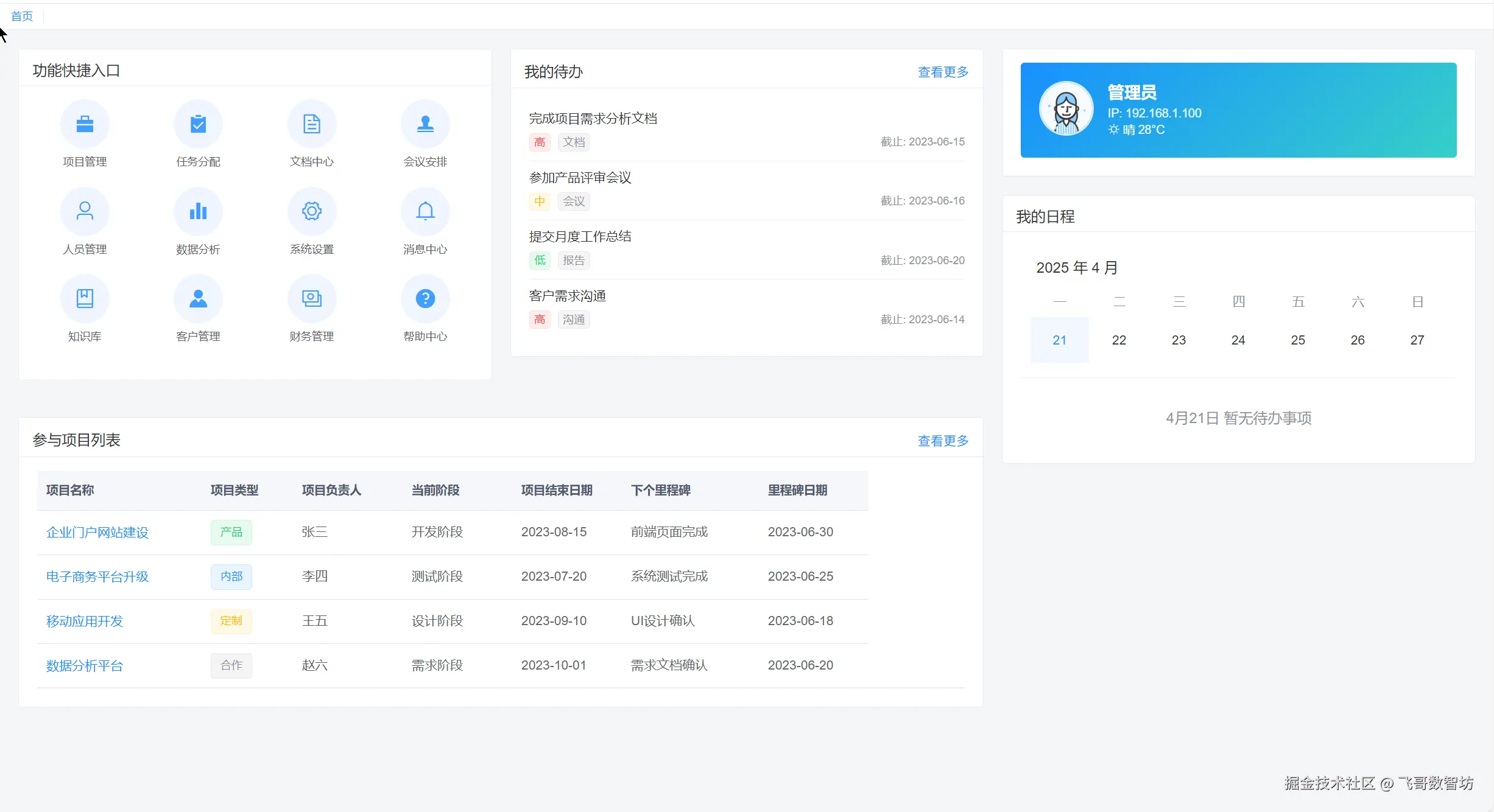Click the 4月21日 暂无待办事项 message
The width and height of the screenshot is (1494, 812).
(1239, 419)
